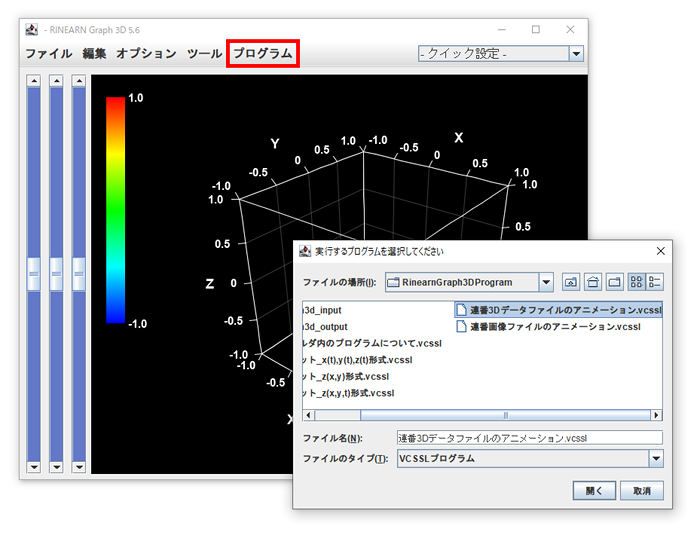Click document icon of 連番3Dデータファイル entry

462,310
